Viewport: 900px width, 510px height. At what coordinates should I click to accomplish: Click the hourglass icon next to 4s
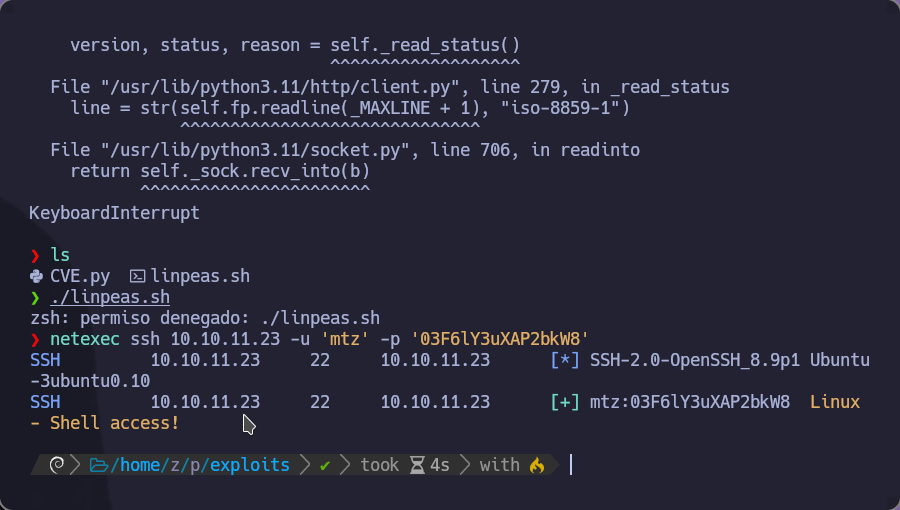tap(416, 465)
